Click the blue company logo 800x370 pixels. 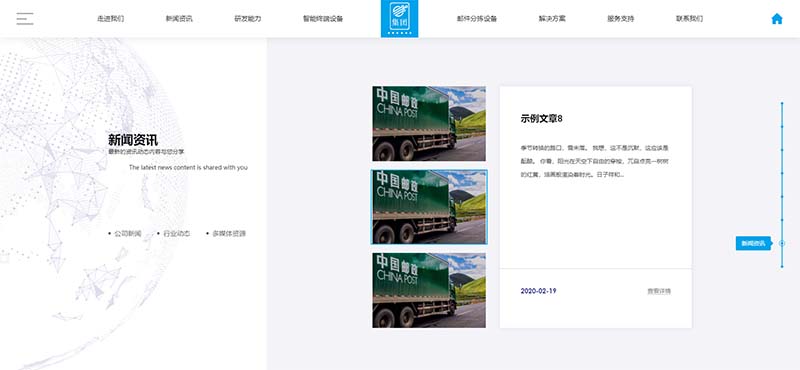click(399, 18)
